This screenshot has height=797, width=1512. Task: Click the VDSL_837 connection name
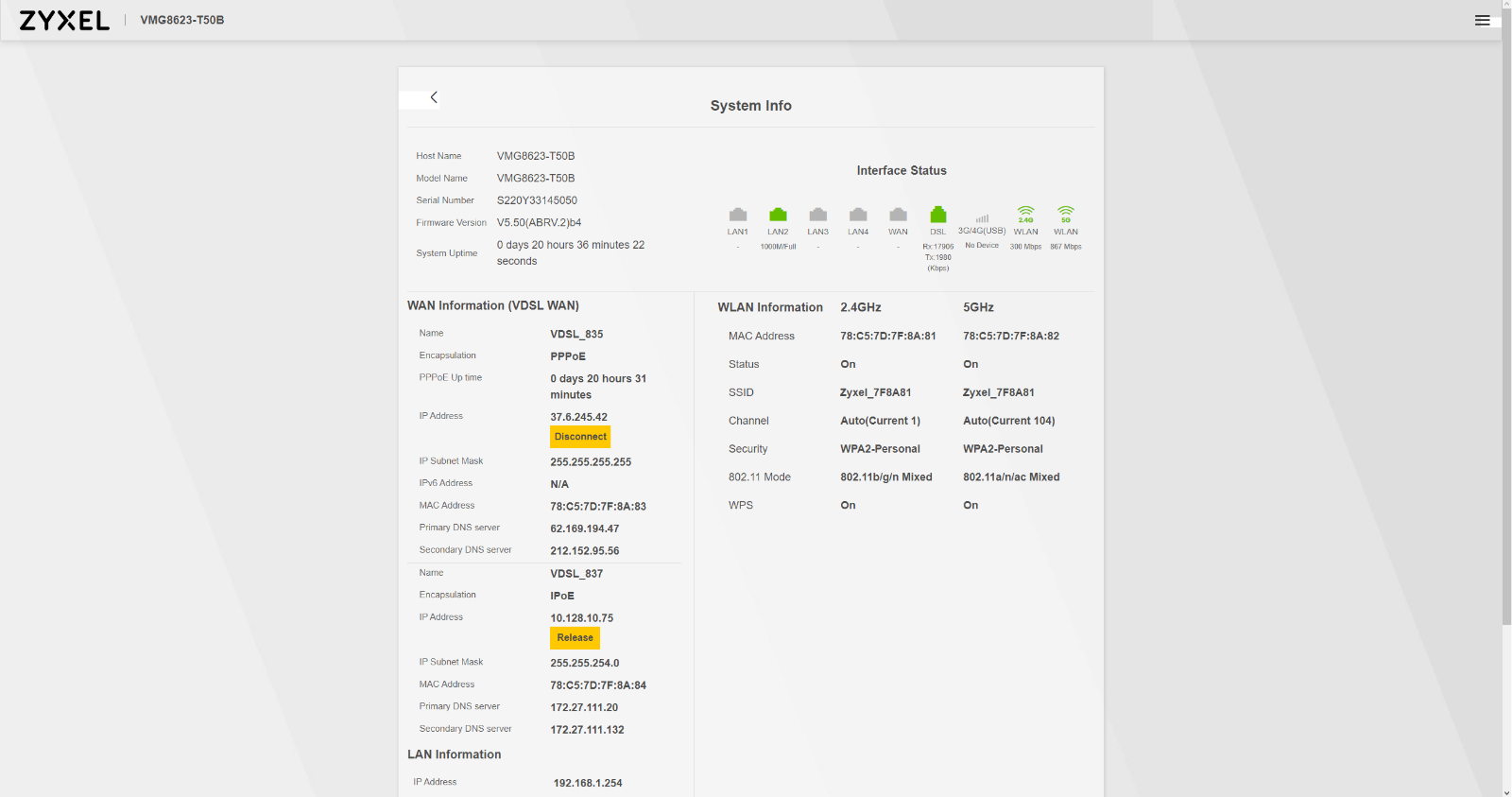pos(576,574)
